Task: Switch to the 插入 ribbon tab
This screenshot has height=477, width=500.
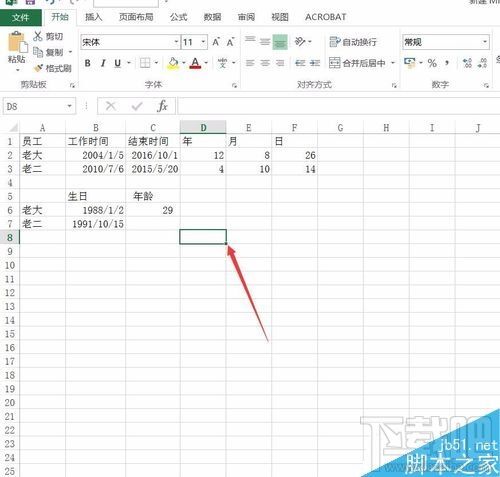Action: coord(93,17)
